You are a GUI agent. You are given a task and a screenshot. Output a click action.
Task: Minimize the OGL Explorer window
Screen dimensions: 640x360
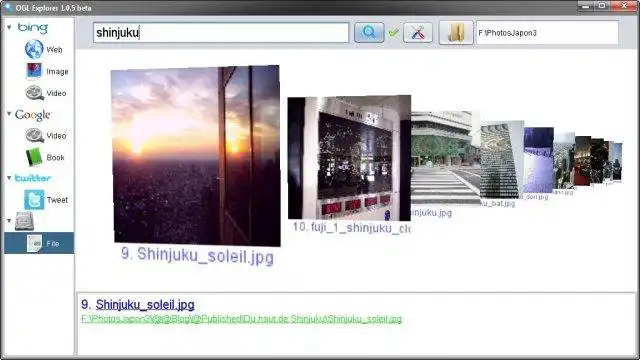pyautogui.click(x=586, y=6)
